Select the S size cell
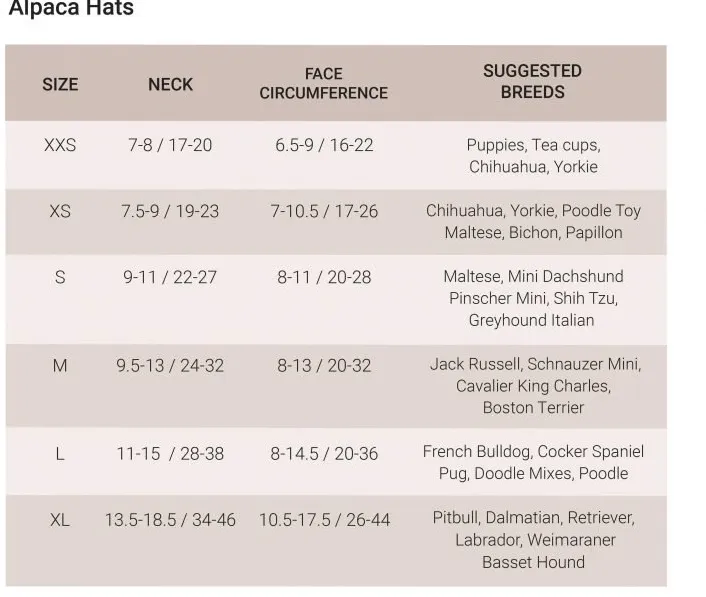The height and width of the screenshot is (597, 706). tap(60, 277)
